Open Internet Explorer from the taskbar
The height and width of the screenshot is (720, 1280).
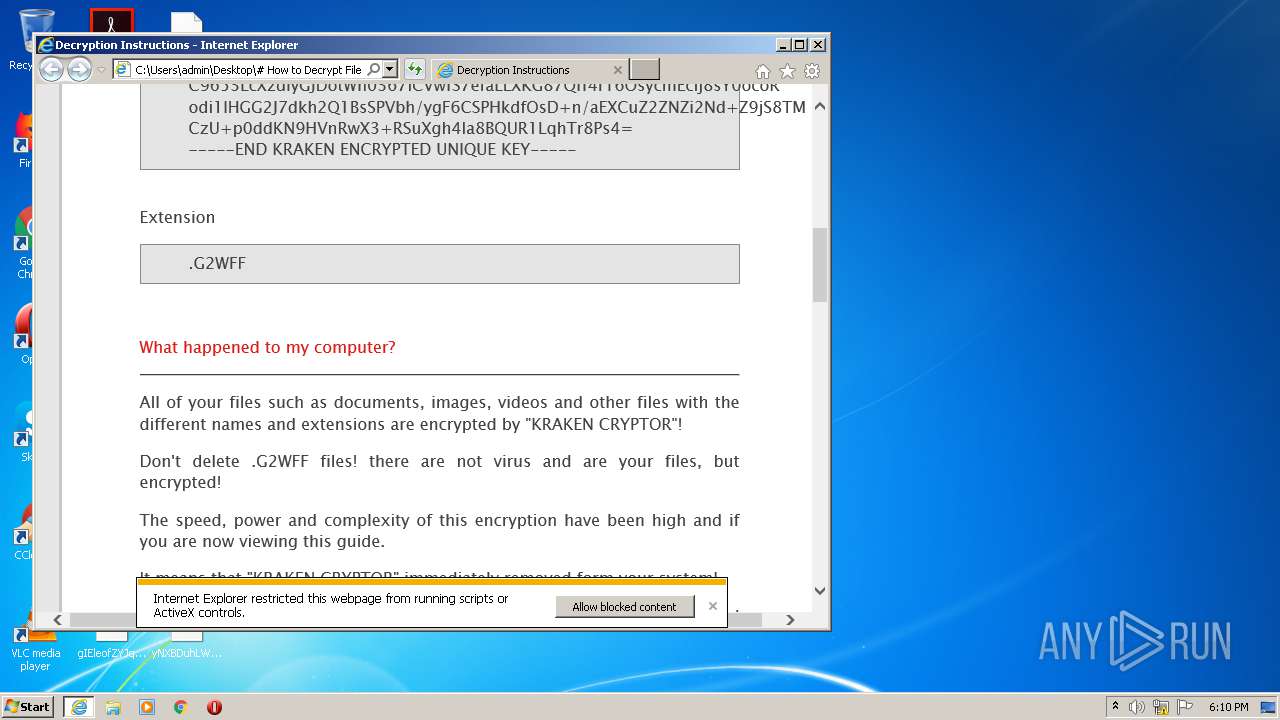(79, 707)
